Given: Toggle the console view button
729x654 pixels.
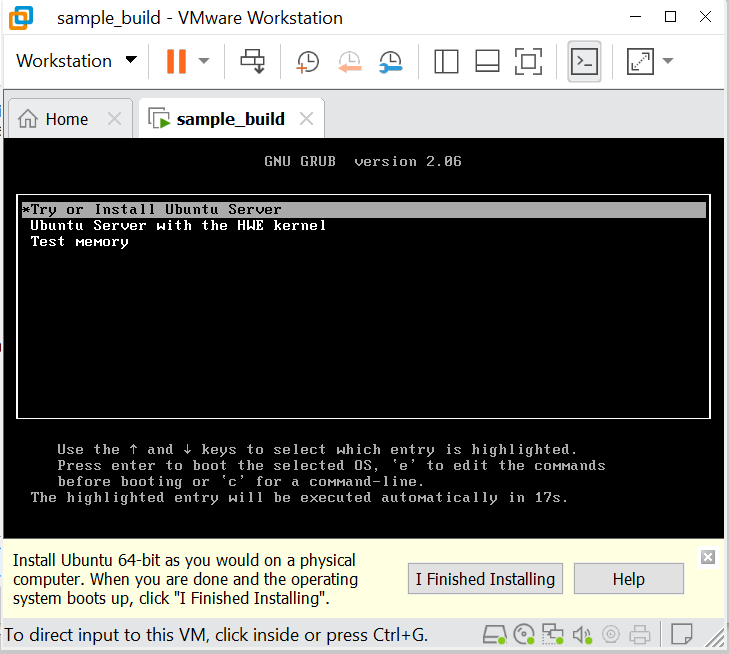Looking at the screenshot, I should pos(584,61).
